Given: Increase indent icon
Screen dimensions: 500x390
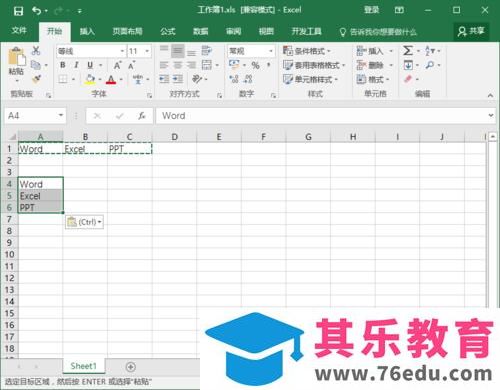Looking at the screenshot, I should (x=178, y=79).
